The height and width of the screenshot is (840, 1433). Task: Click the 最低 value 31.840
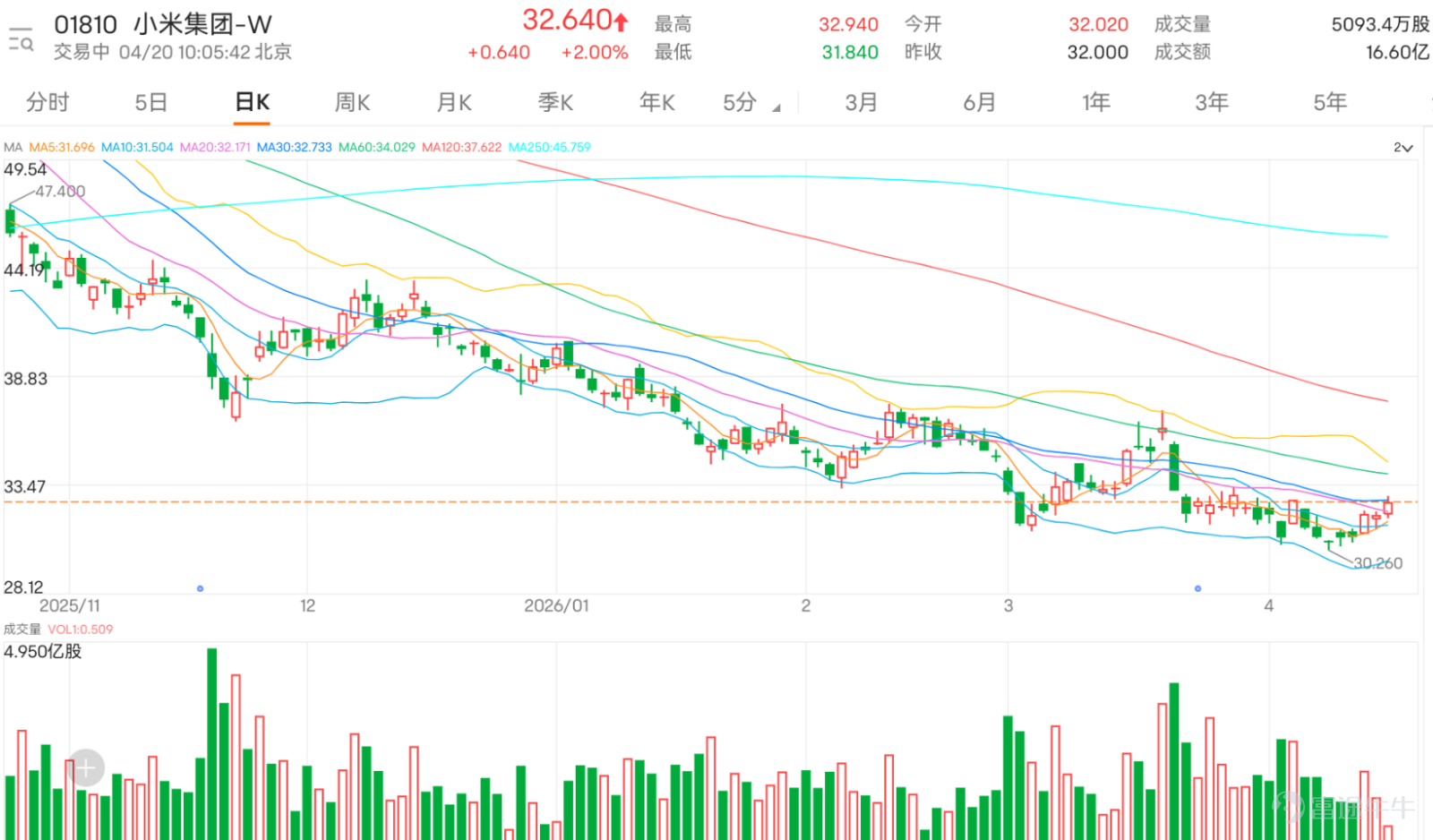click(x=850, y=53)
